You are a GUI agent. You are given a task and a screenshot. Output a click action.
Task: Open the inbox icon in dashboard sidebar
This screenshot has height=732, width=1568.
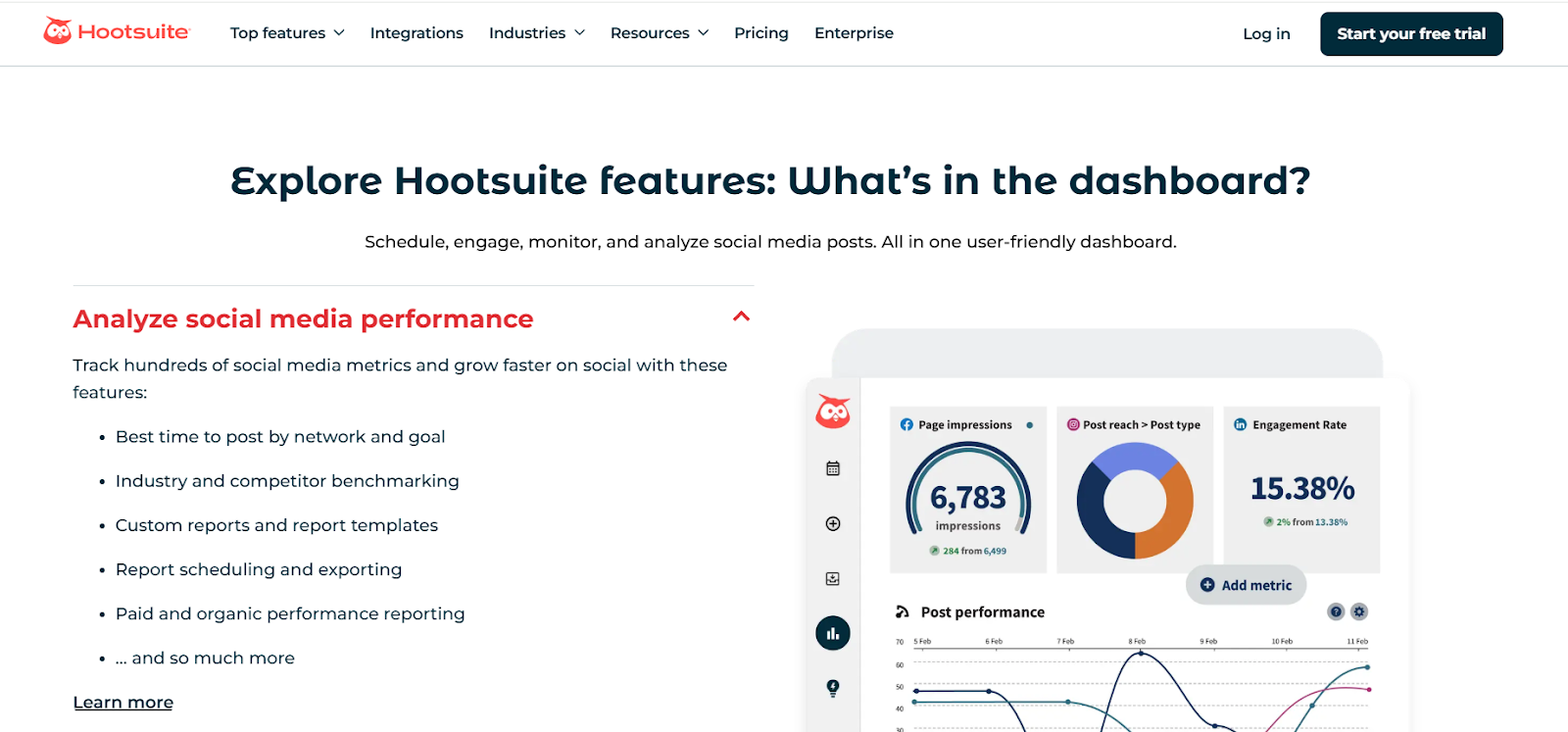tap(833, 578)
